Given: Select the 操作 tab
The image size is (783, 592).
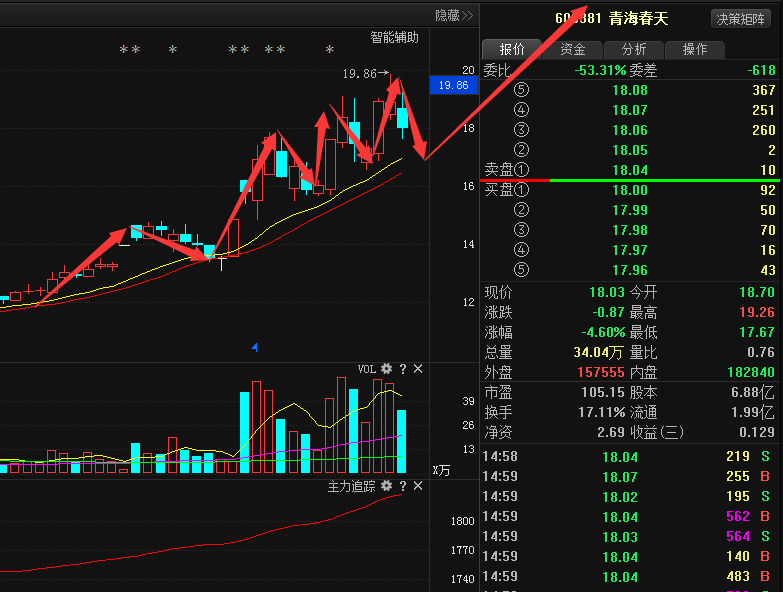Looking at the screenshot, I should point(694,49).
